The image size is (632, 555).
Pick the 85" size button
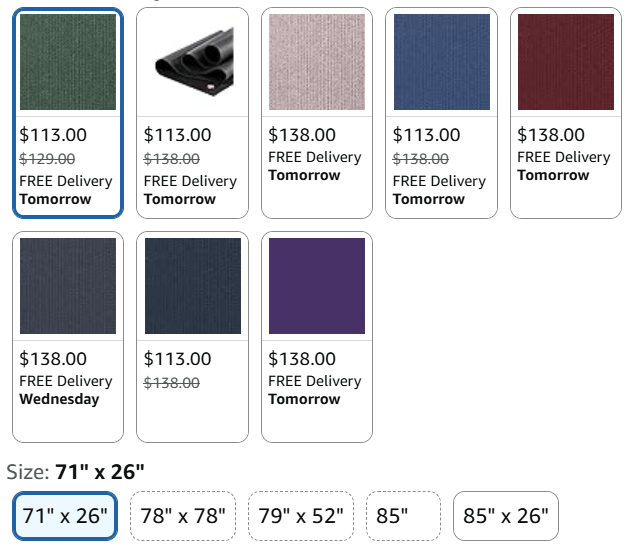point(403,516)
